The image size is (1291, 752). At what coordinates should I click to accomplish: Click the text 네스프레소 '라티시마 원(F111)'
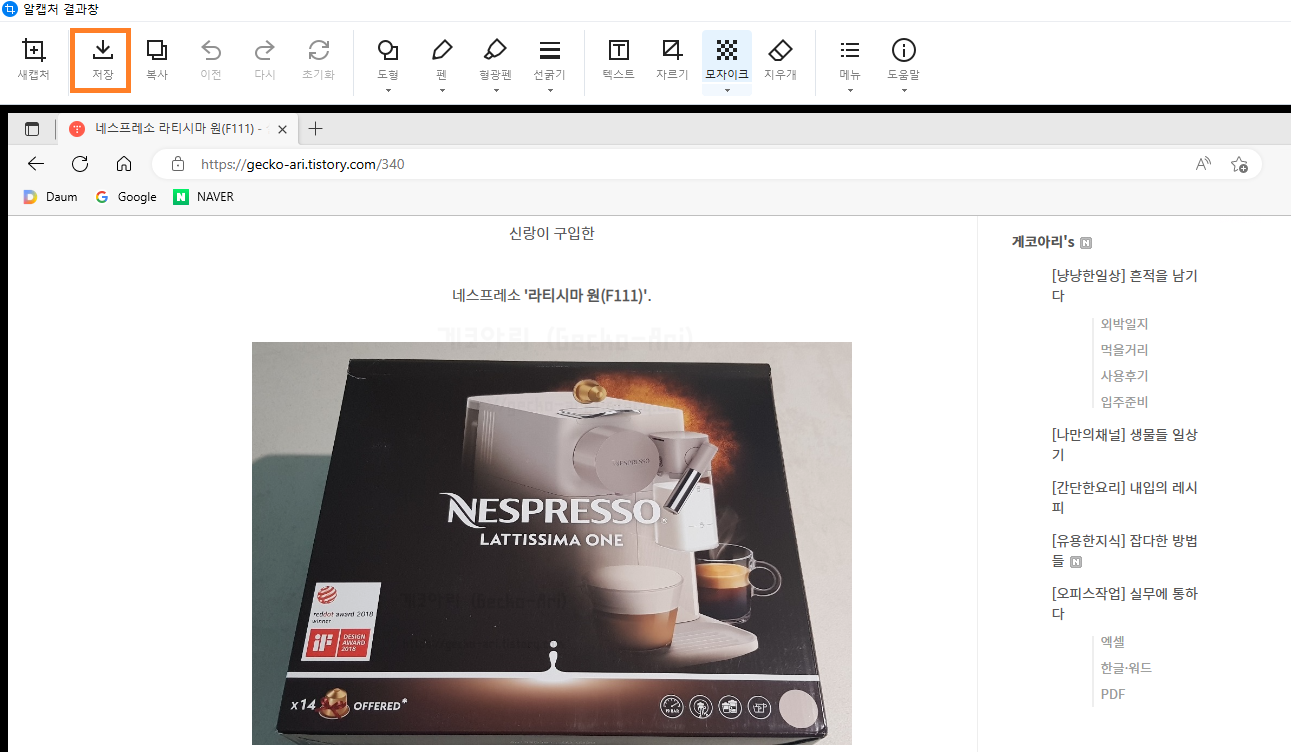(x=552, y=295)
